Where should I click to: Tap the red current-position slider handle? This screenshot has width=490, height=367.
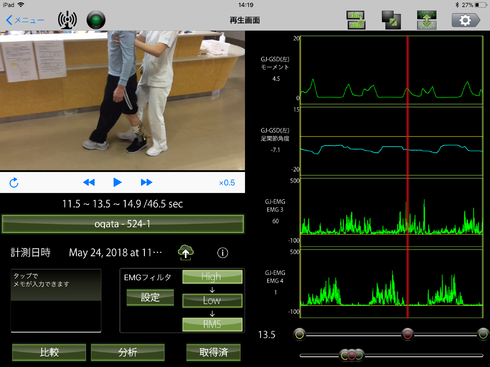tap(407, 334)
